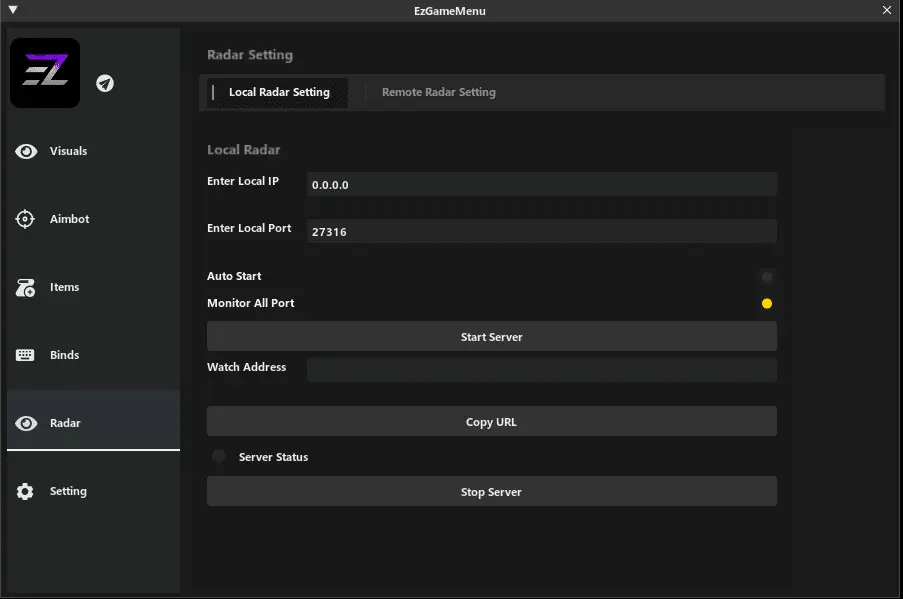Select the Radar eye icon in sidebar
The width and height of the screenshot is (903, 599).
pos(26,424)
